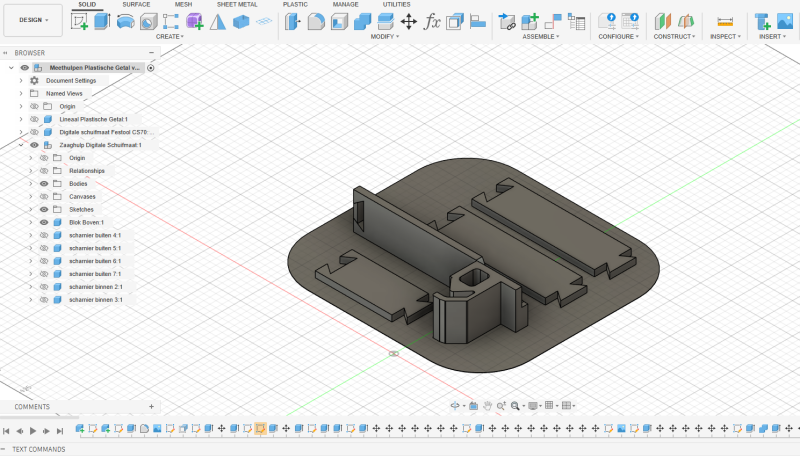Image resolution: width=800 pixels, height=457 pixels.
Task: Collapse the Zaaghulp Digitale Schuifmaat:1 node
Action: coord(21,145)
